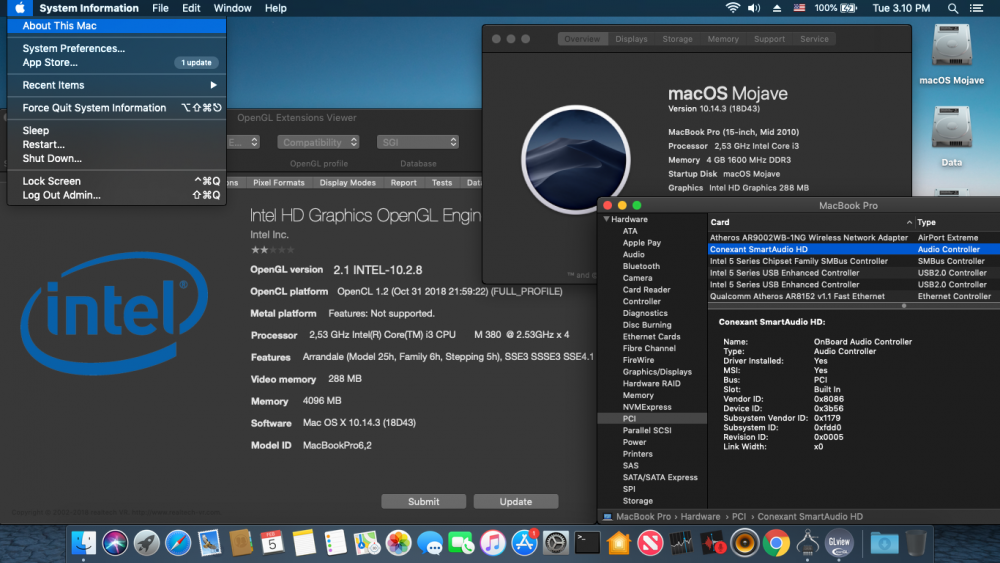1000x563 pixels.
Task: Open Reminders icon in the dock
Action: [x=335, y=543]
